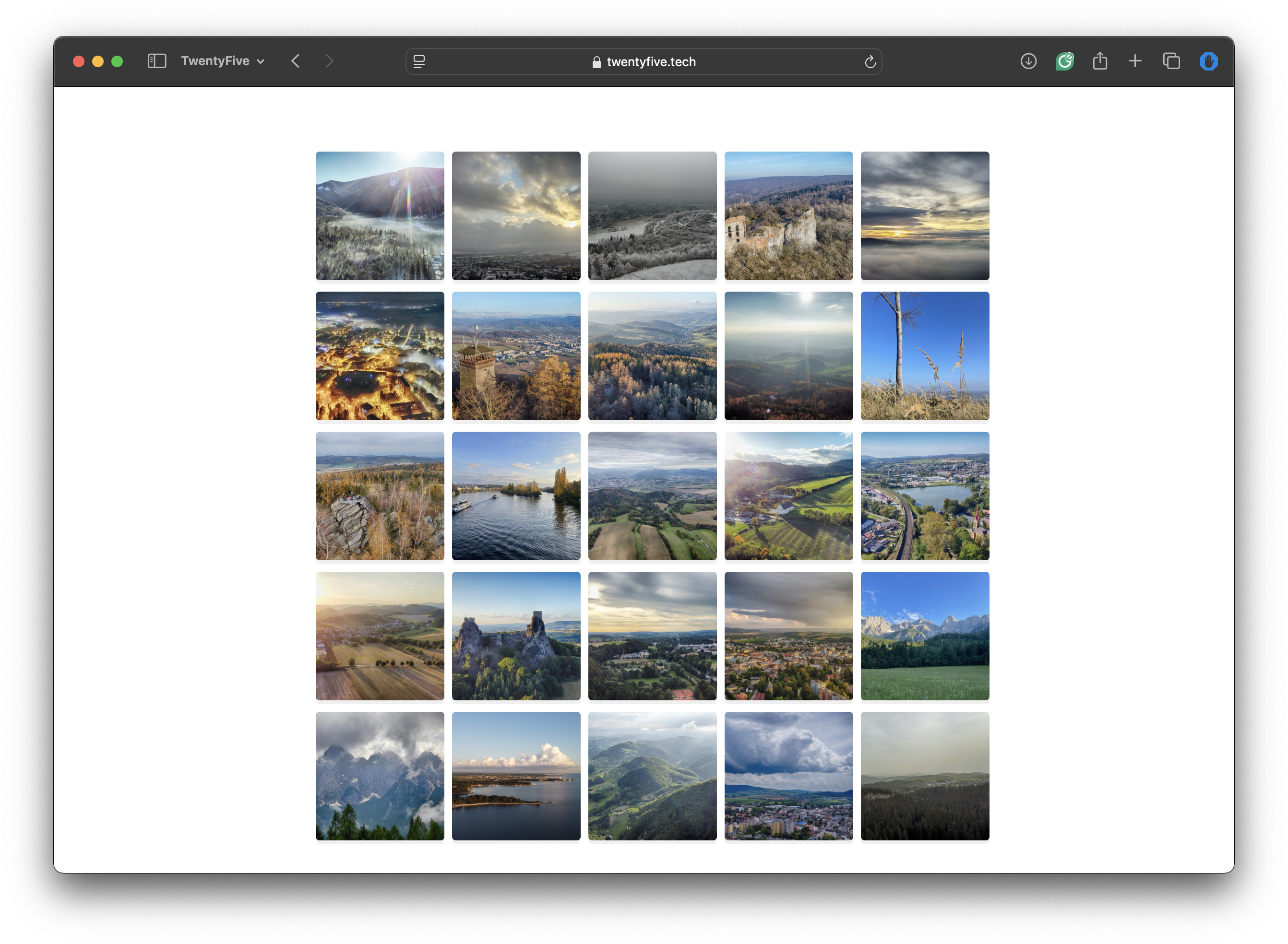Reload the twentyfive.tech page
The image size is (1288, 944).
tap(870, 61)
